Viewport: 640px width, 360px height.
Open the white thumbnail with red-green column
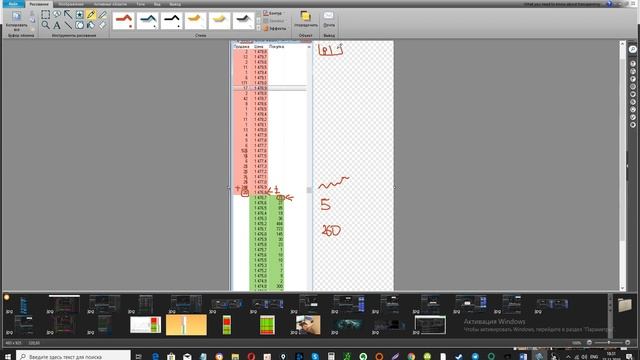tap(146, 325)
